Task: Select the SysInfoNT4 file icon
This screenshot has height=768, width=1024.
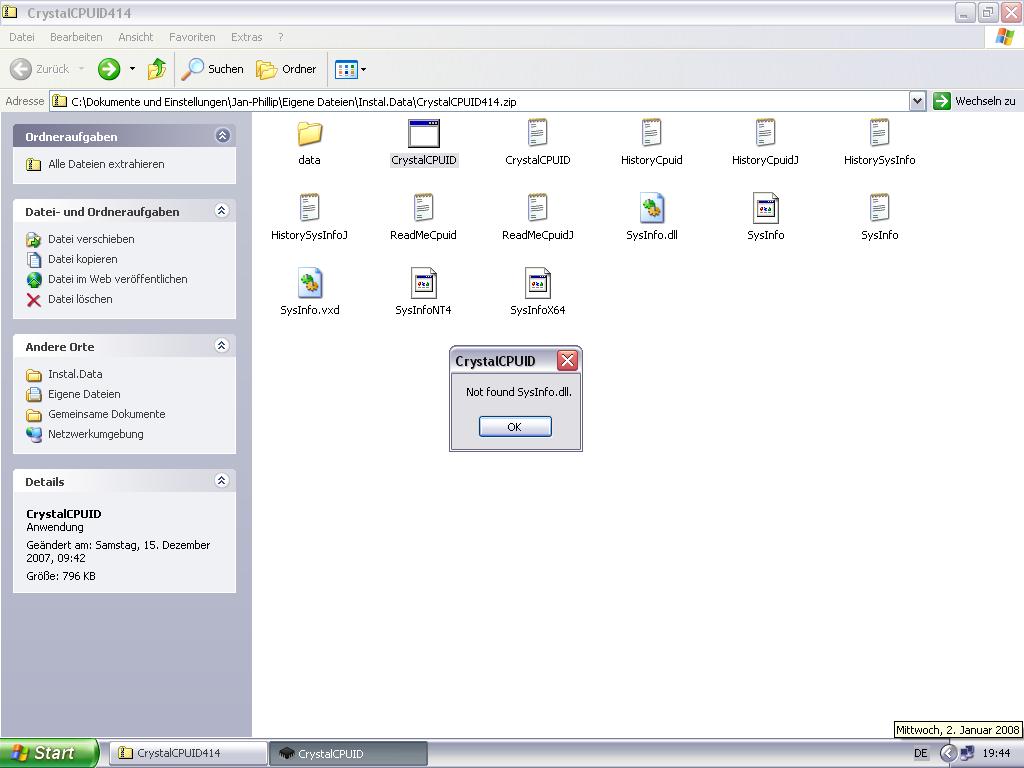Action: [x=423, y=283]
